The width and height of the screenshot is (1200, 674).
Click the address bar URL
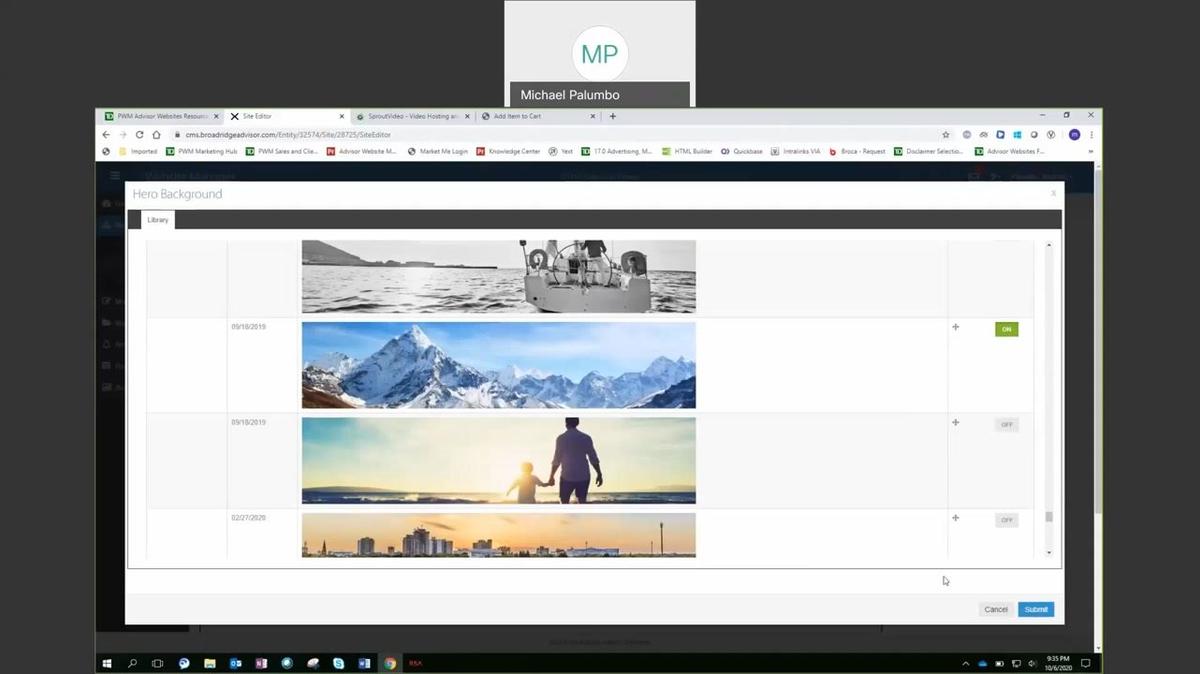pyautogui.click(x=288, y=135)
